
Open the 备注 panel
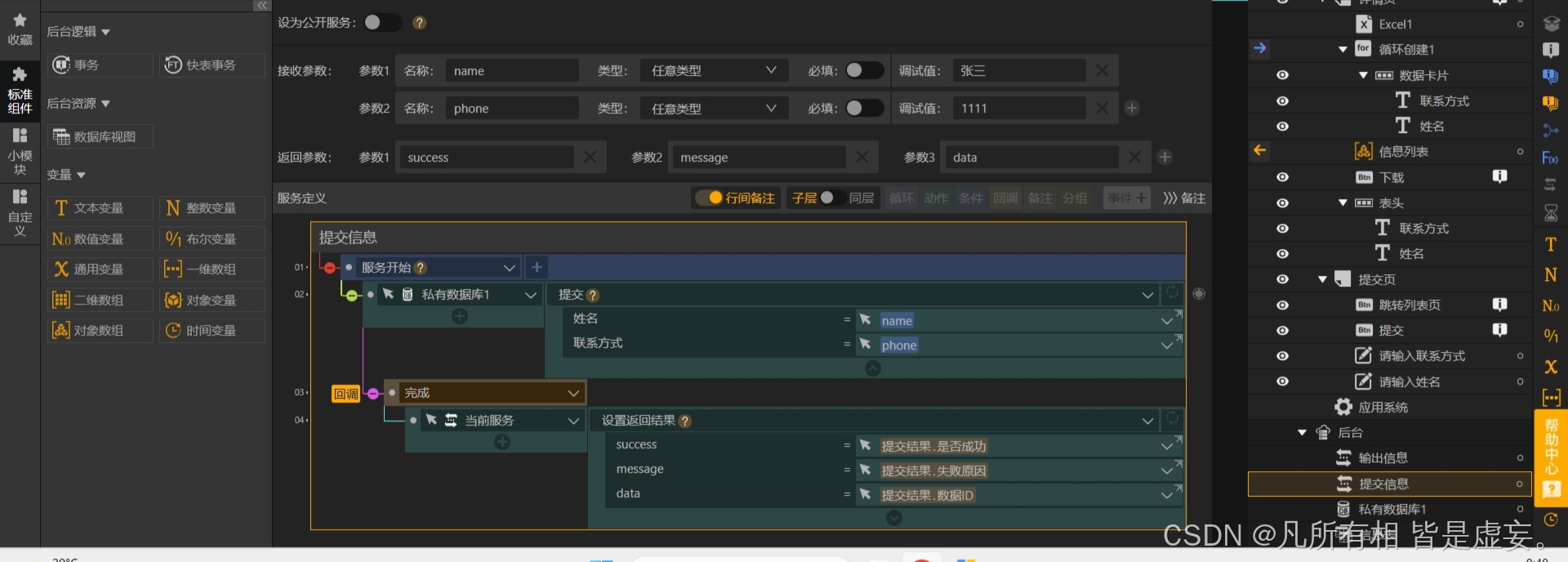tap(1184, 198)
